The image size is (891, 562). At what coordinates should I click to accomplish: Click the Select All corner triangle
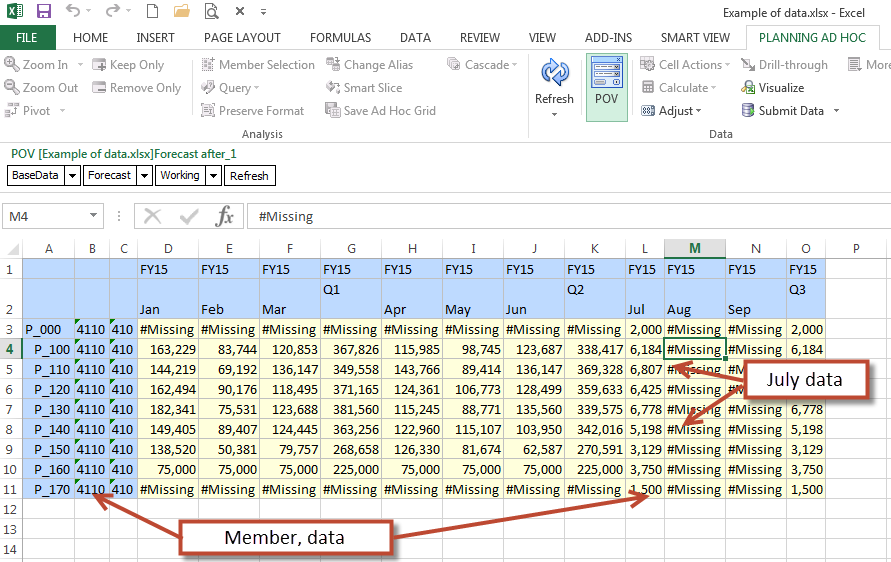[11, 249]
